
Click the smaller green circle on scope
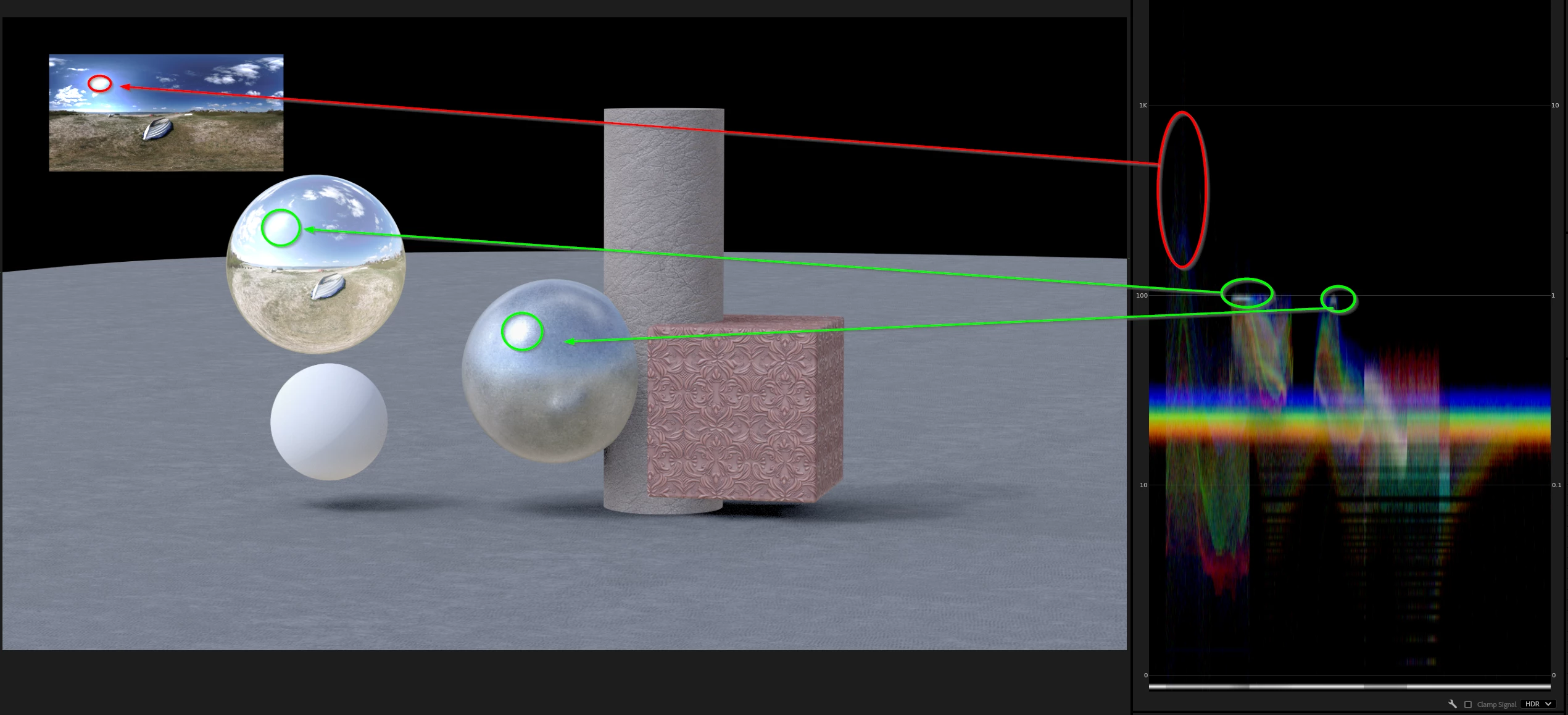click(1338, 299)
